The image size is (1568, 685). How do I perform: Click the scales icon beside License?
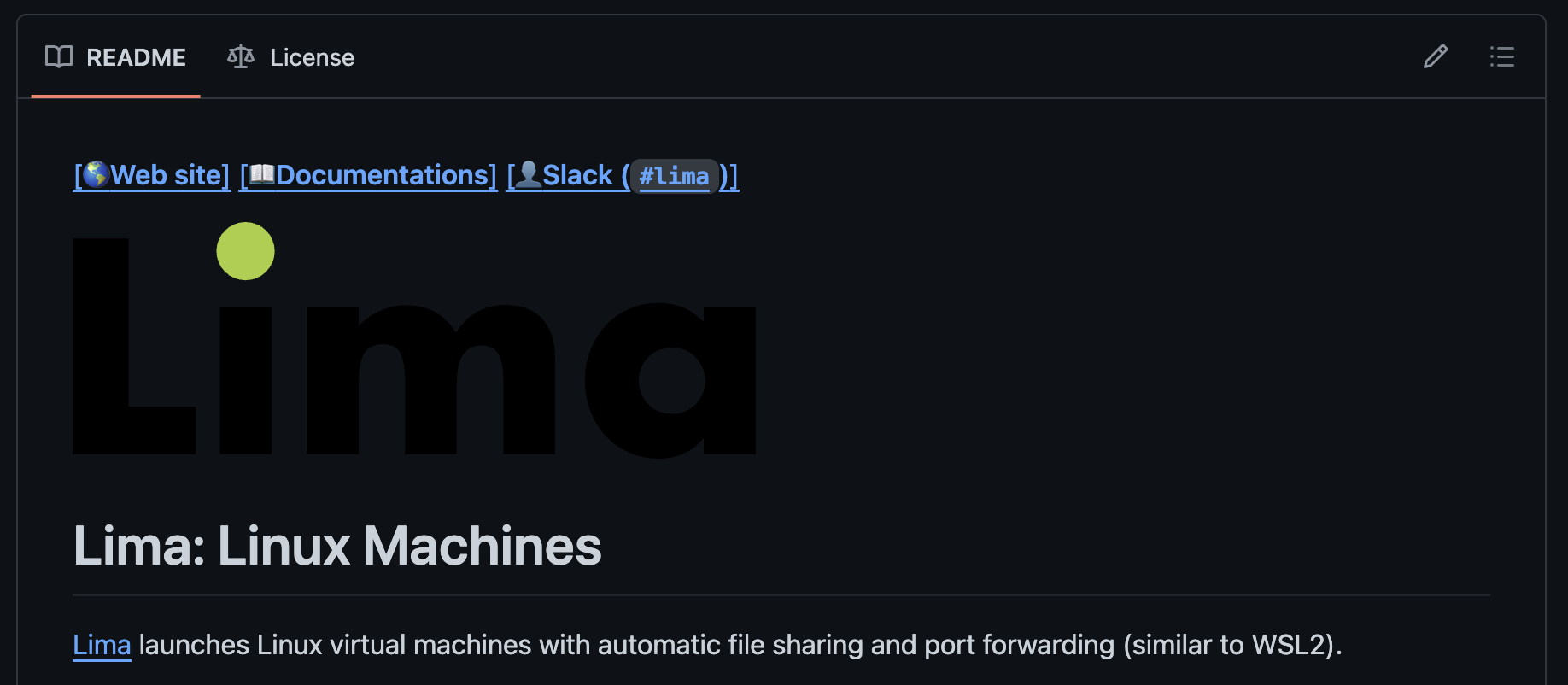coord(240,56)
